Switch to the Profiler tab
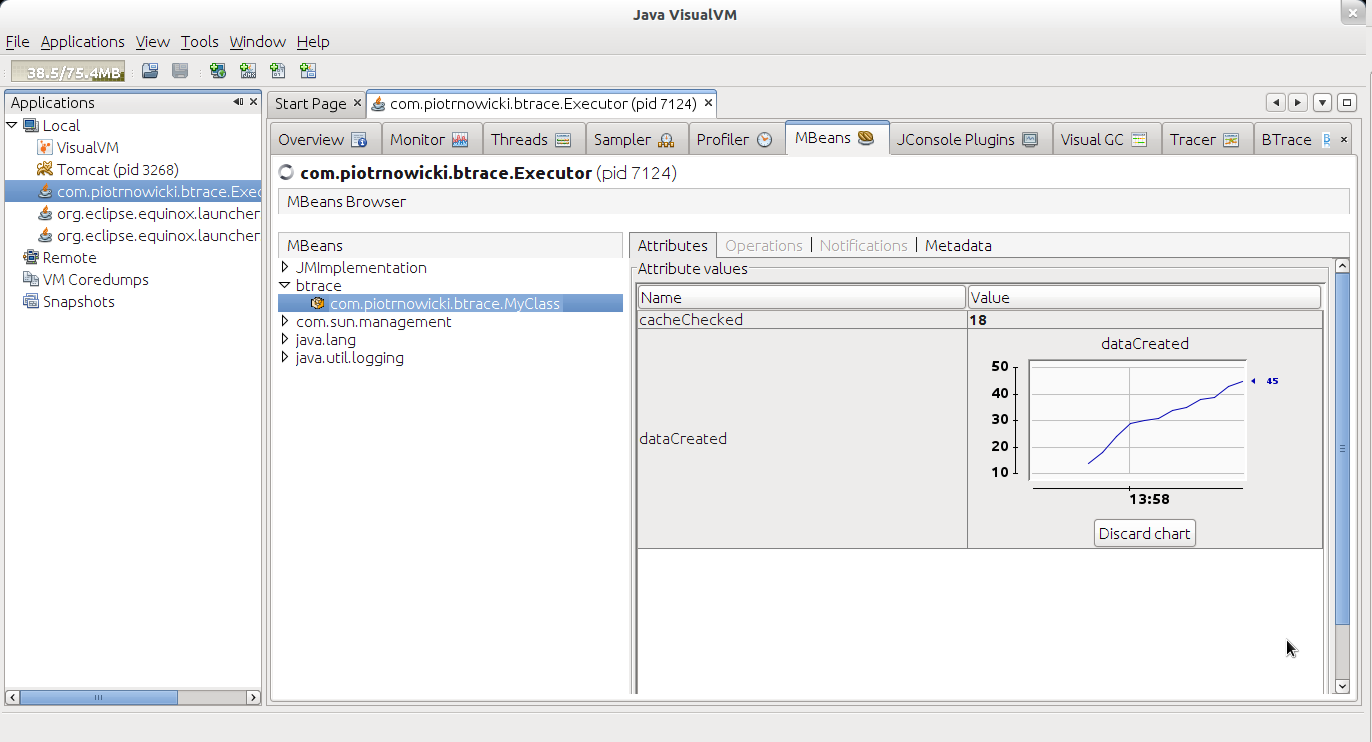 (x=735, y=139)
